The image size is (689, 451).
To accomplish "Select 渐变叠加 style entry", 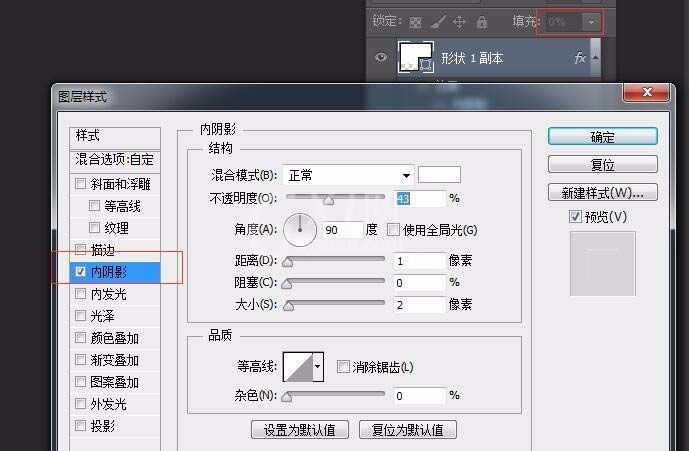I will [115, 360].
